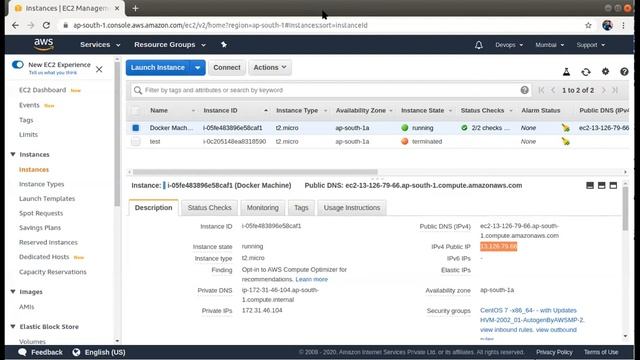Switch to the Monitoring tab
This screenshot has width=640, height=360.
click(262, 208)
